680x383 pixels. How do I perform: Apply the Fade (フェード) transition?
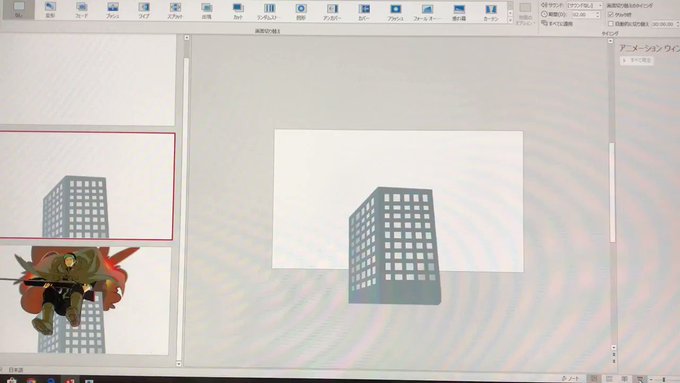click(81, 10)
